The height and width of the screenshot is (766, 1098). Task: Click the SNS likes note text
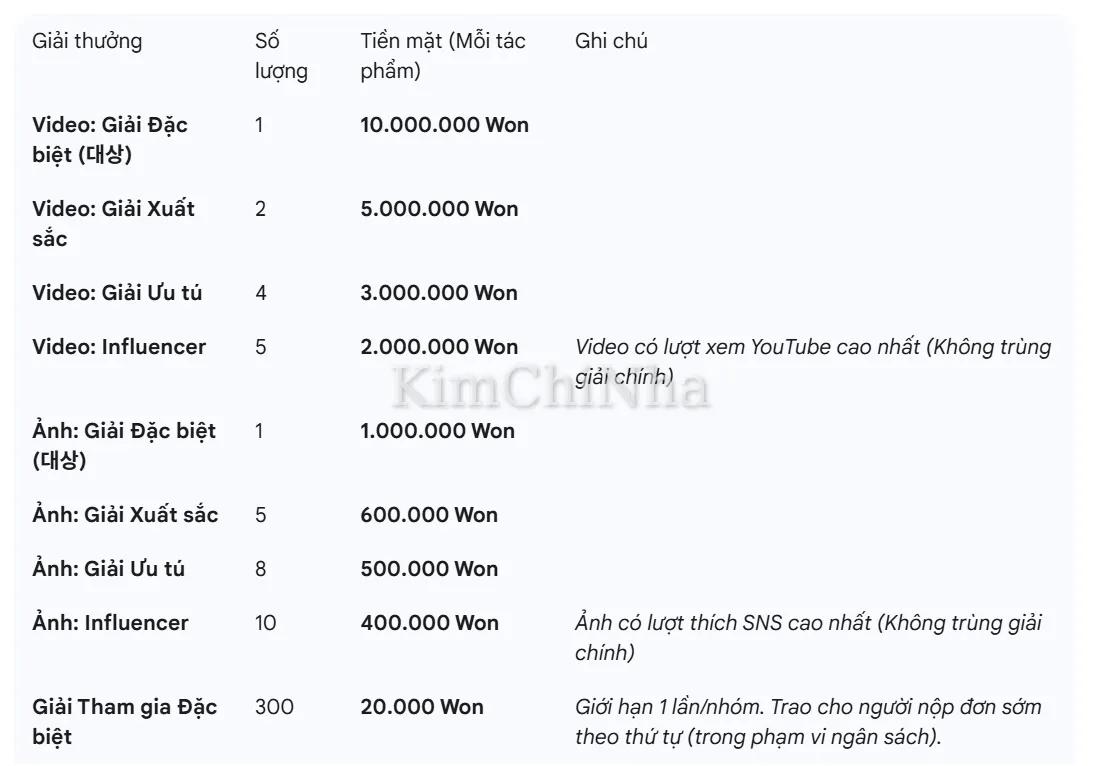click(x=808, y=637)
